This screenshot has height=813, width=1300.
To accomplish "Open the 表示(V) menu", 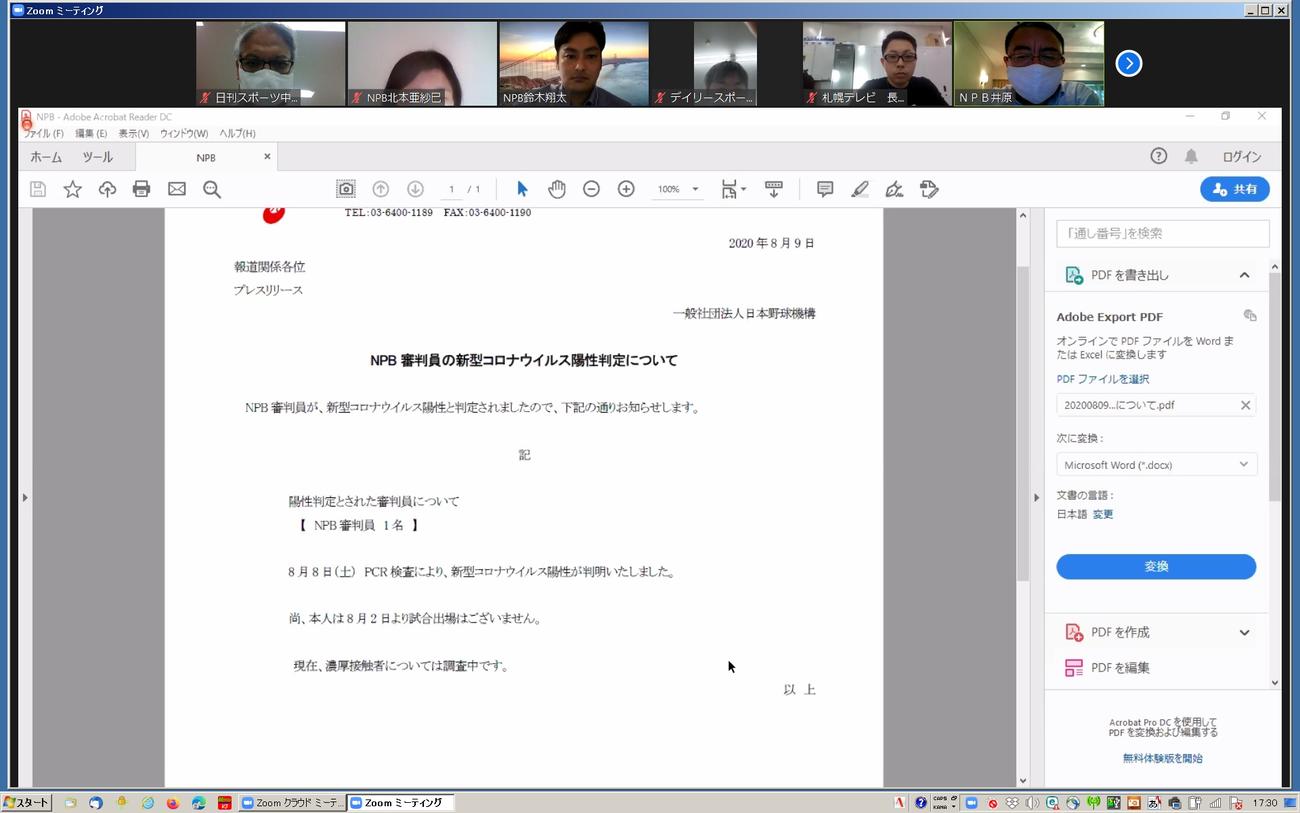I will (134, 133).
